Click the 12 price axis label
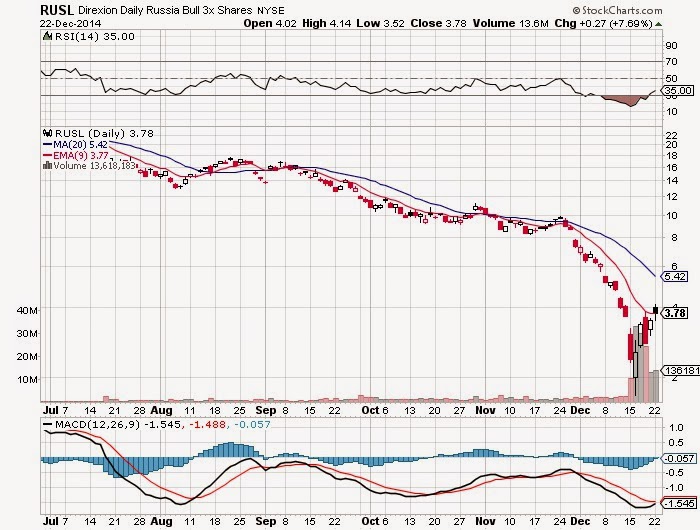The image size is (700, 530). [671, 197]
